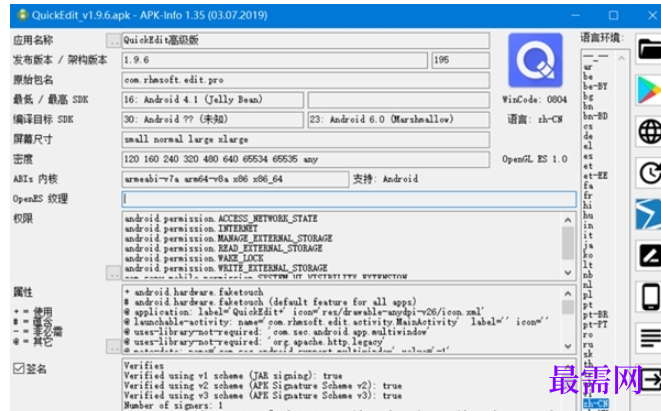Viewport: 661px width, 411px height.
Task: Select language 'cs' in list
Action: (x=588, y=126)
